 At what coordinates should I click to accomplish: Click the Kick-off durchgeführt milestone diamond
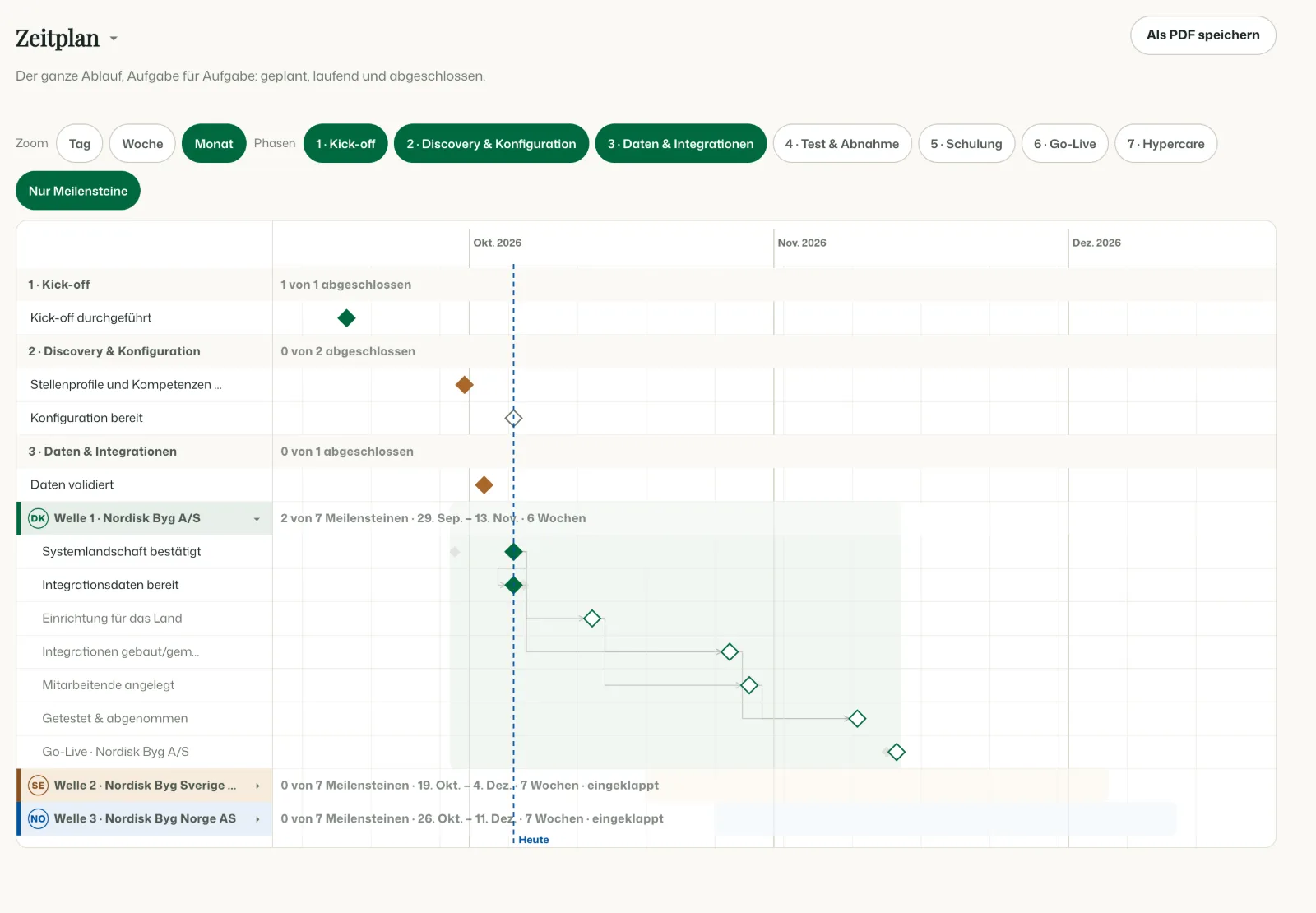[x=346, y=317]
